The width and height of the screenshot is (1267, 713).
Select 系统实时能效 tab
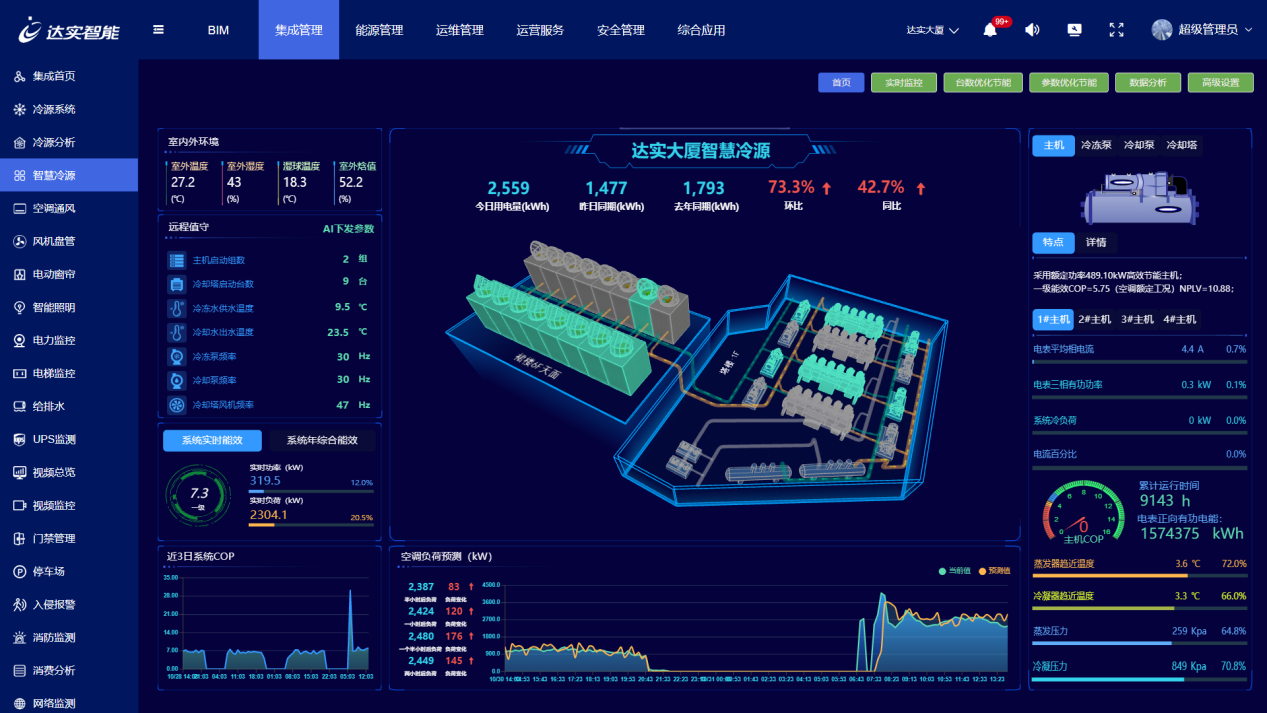(x=212, y=440)
